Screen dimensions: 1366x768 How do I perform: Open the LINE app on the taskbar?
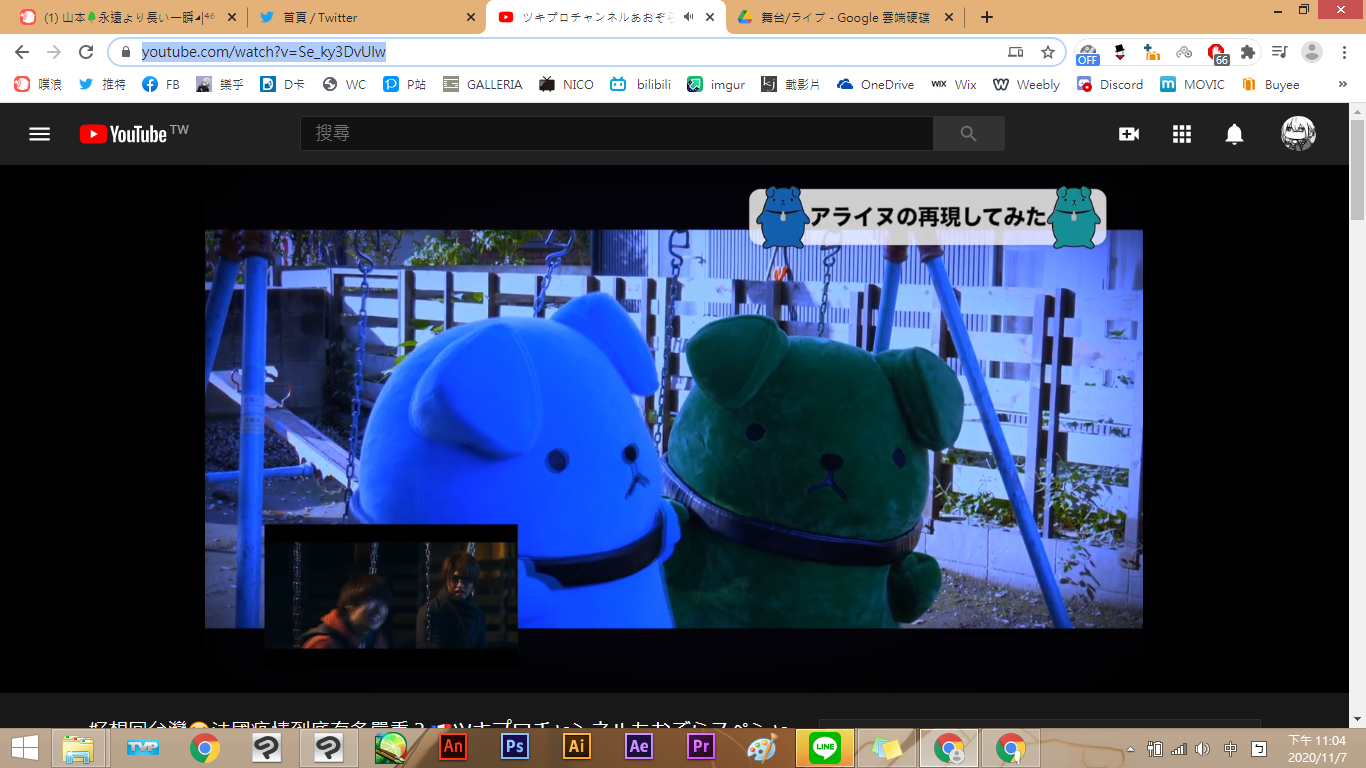[825, 747]
